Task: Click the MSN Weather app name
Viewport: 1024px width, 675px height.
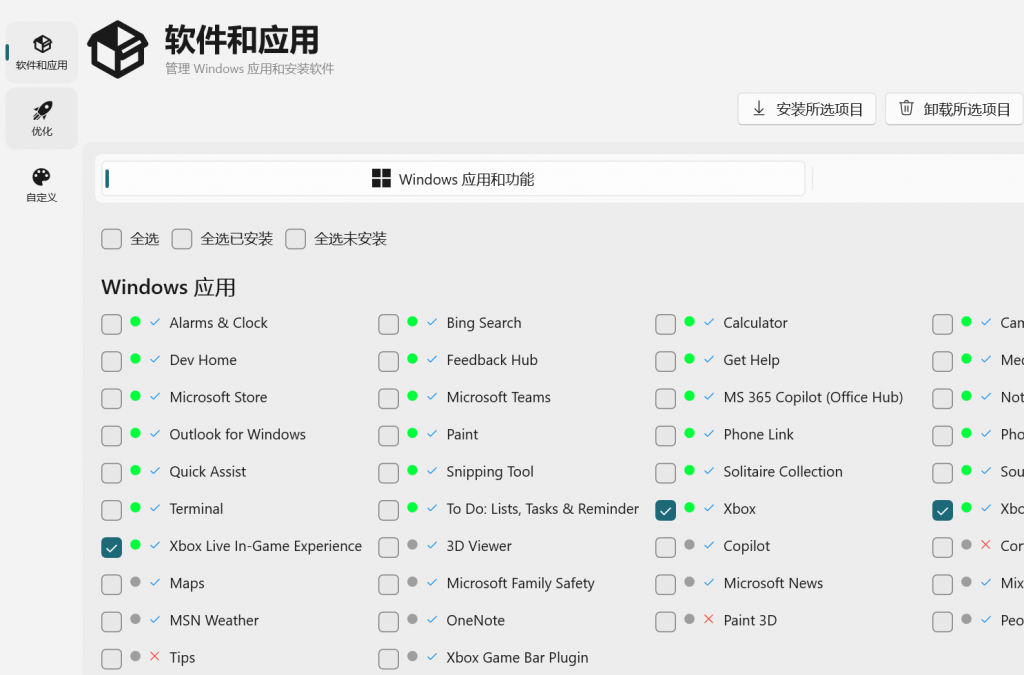Action: (x=214, y=620)
